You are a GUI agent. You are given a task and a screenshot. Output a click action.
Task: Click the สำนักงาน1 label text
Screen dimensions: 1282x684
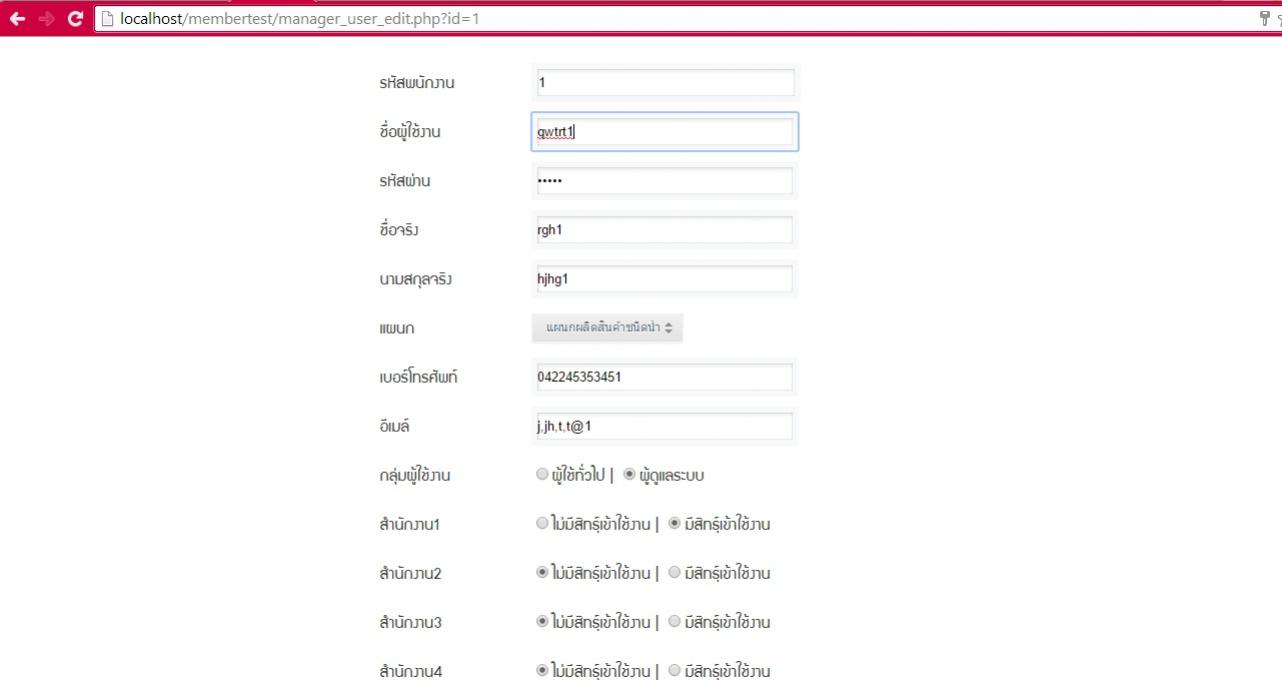tap(410, 524)
